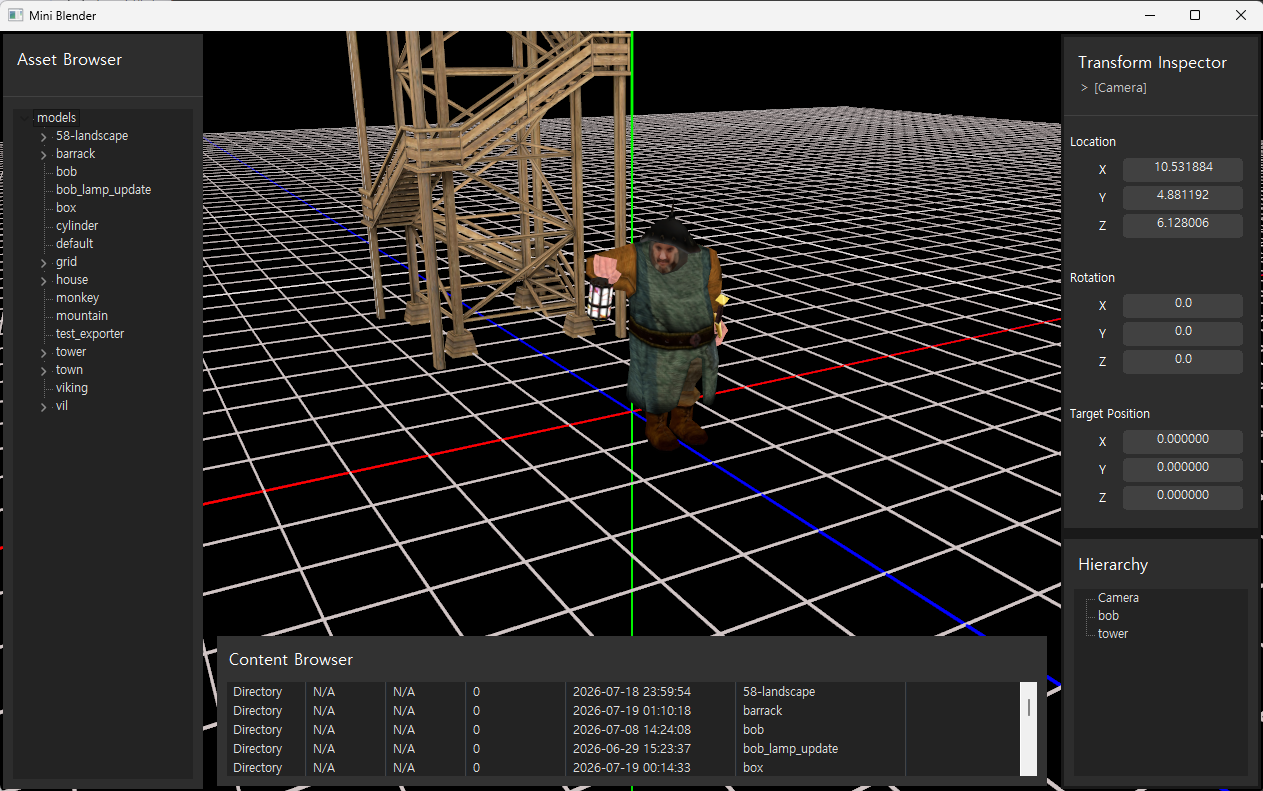Click the Location X value field
Image resolution: width=1263 pixels, height=791 pixels.
pyautogui.click(x=1183, y=169)
